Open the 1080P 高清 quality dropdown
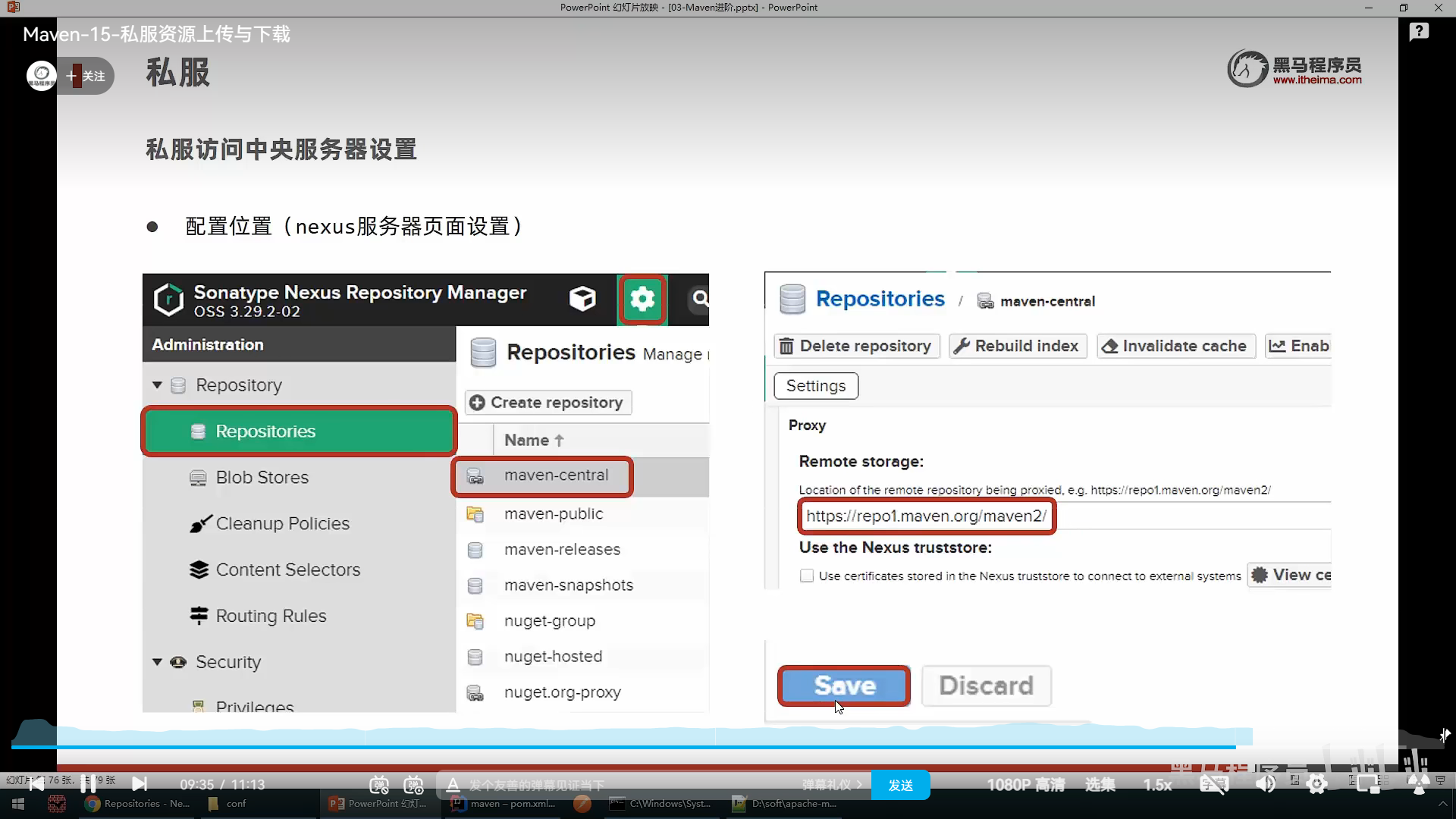 tap(1025, 785)
